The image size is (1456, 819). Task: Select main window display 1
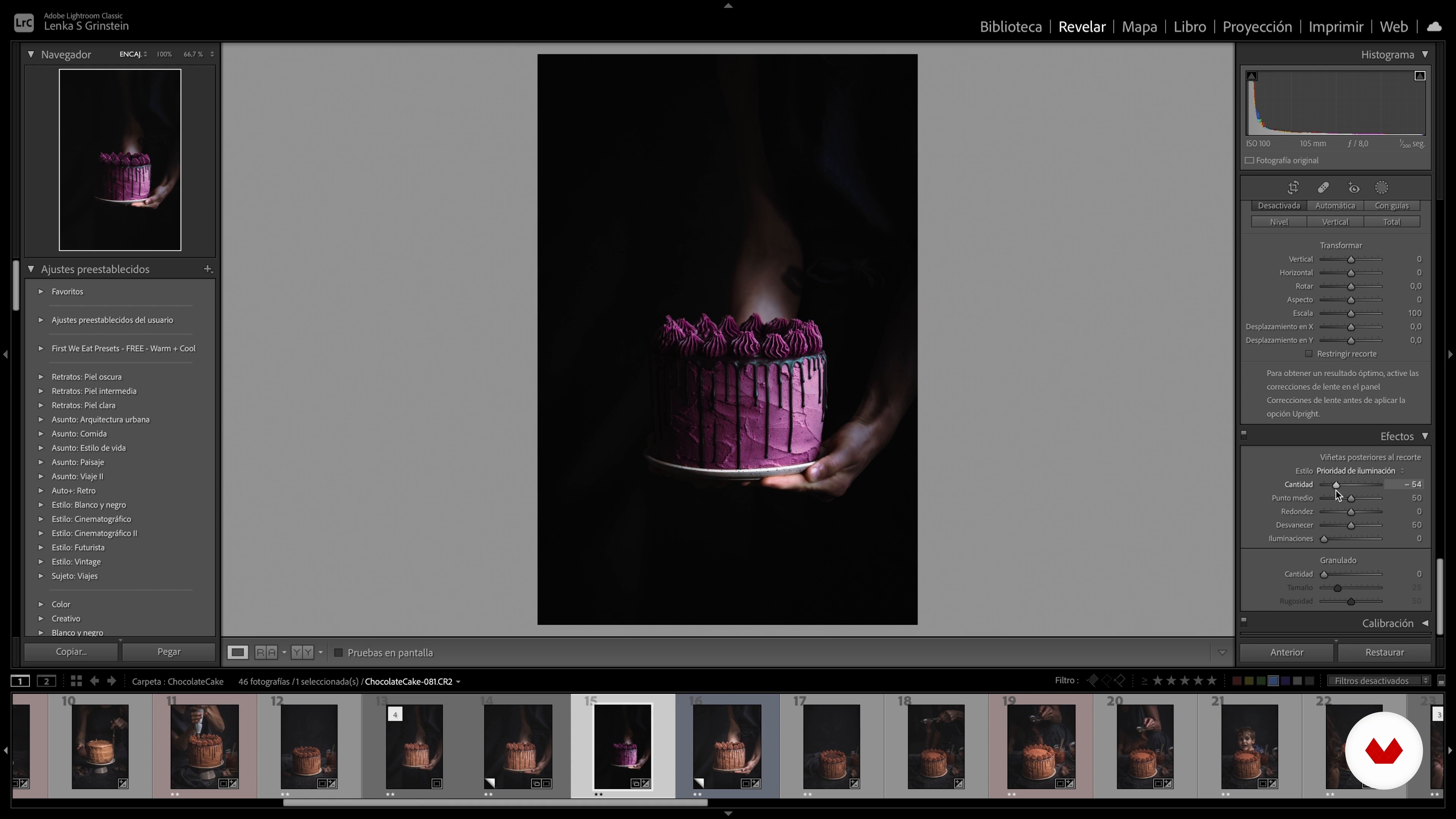[20, 681]
